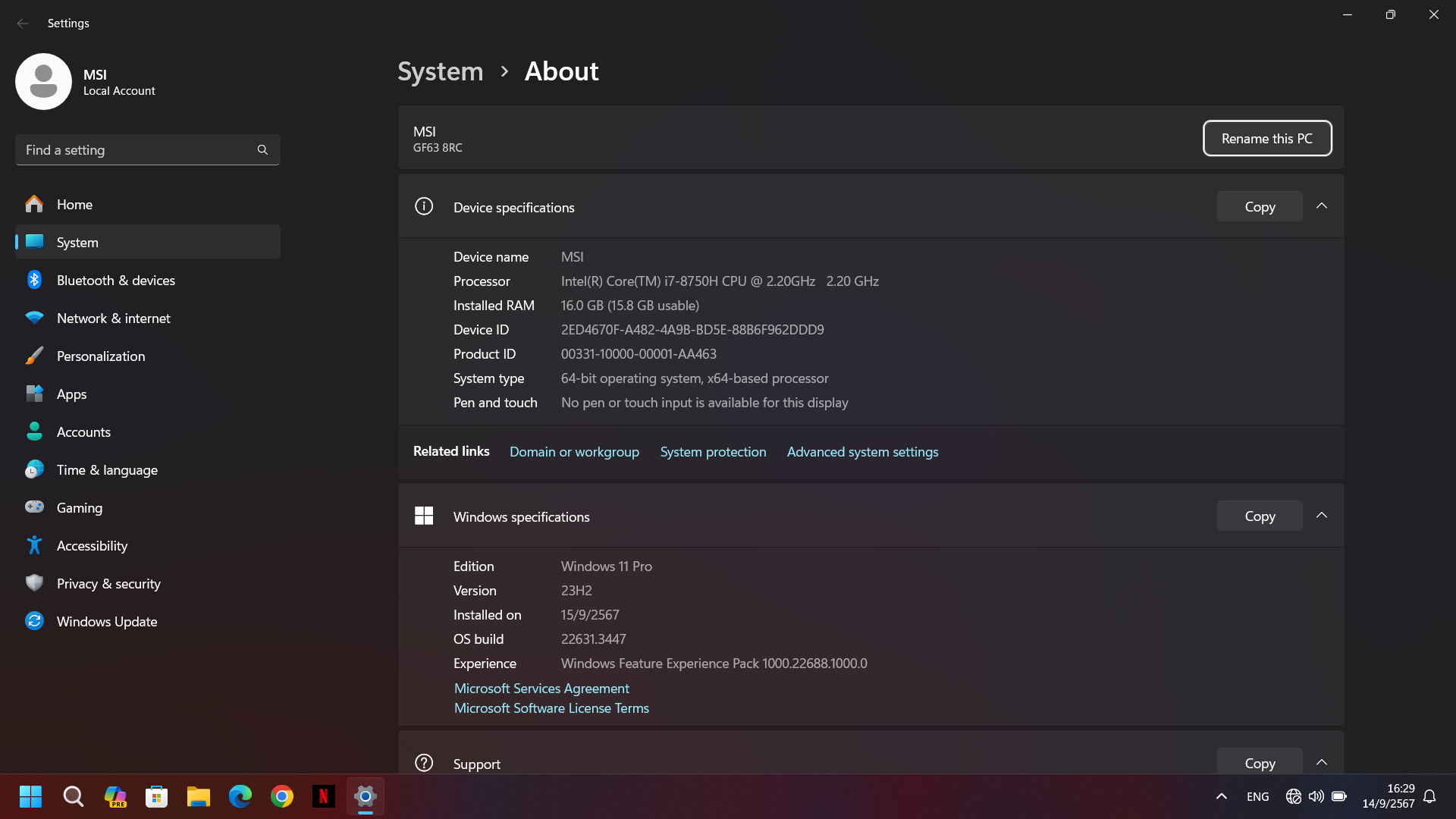1456x819 pixels.
Task: Click the search magnifier in Find a setting
Action: pos(262,150)
